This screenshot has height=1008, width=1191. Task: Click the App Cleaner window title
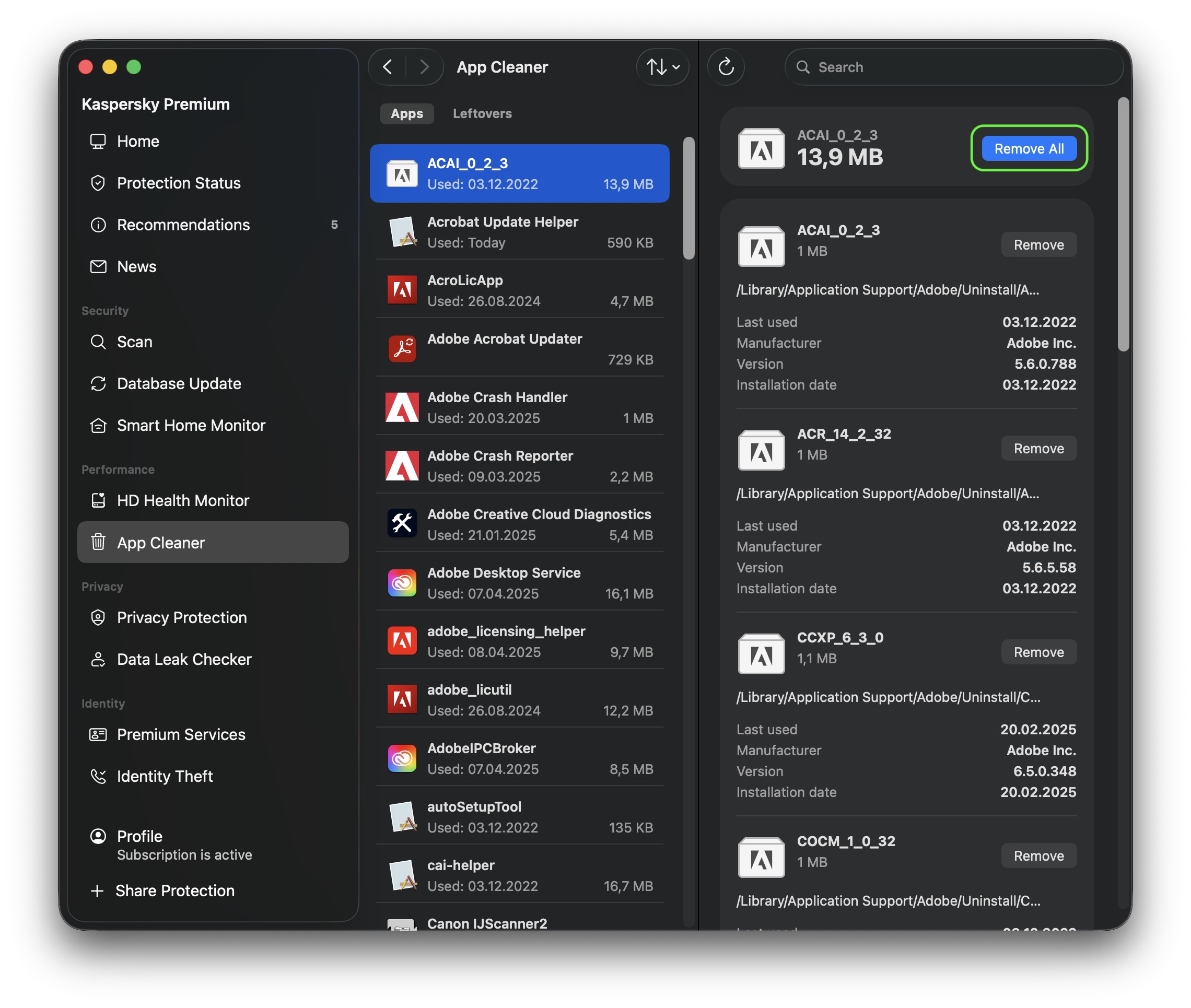click(x=502, y=67)
